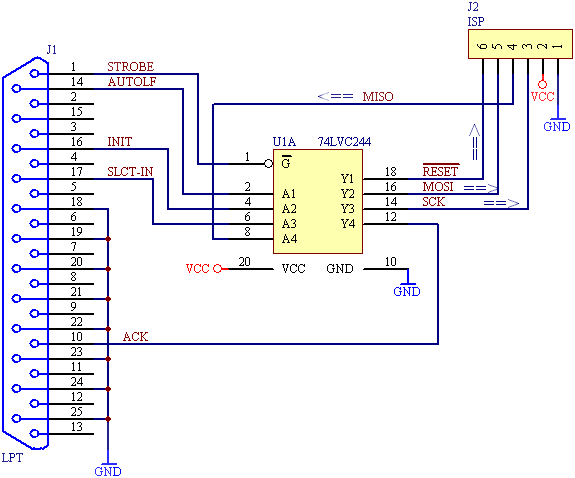Select the ACK net label
This screenshot has height=478, width=575.
point(135,337)
